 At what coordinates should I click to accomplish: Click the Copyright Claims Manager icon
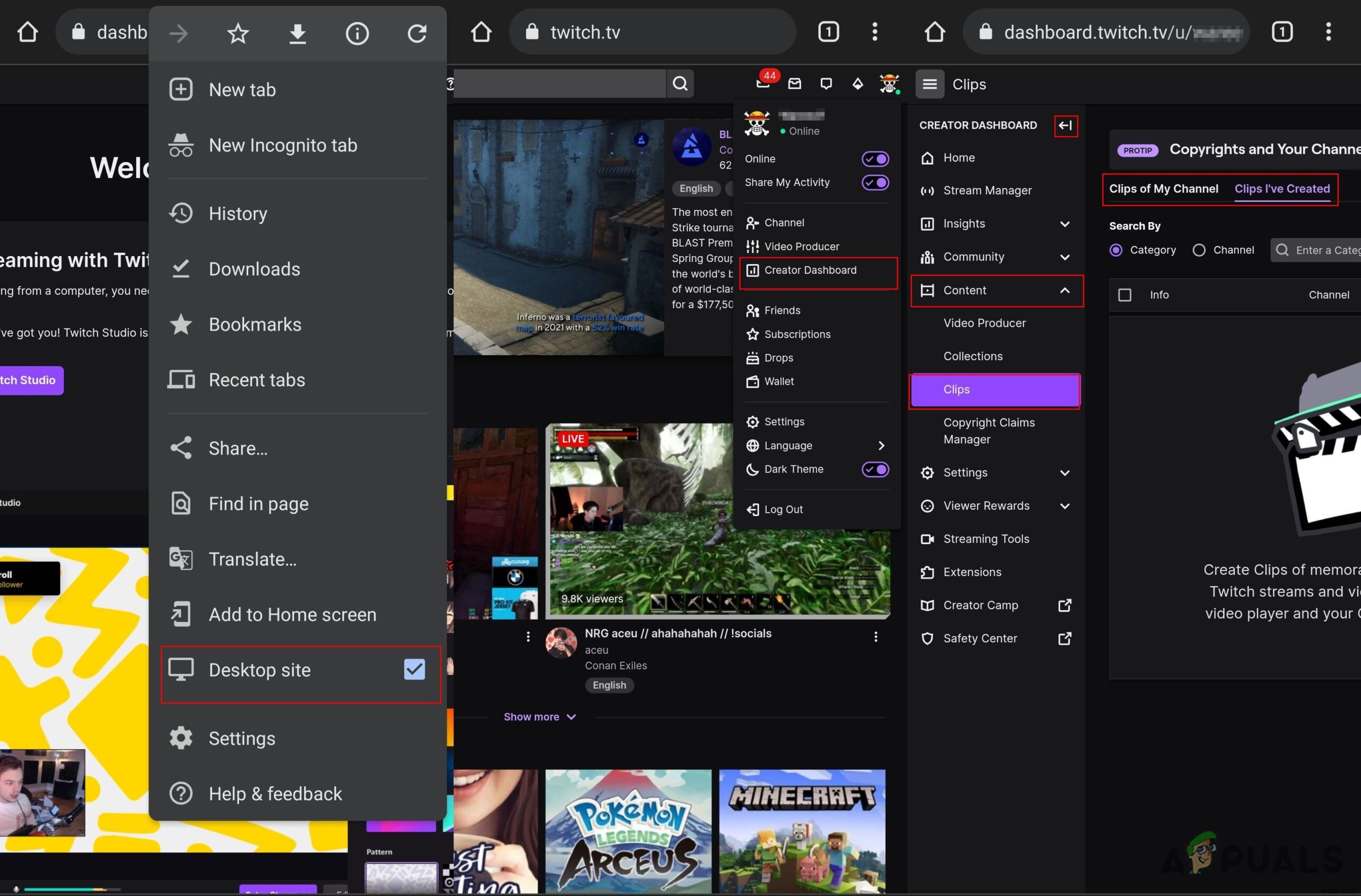pos(989,430)
